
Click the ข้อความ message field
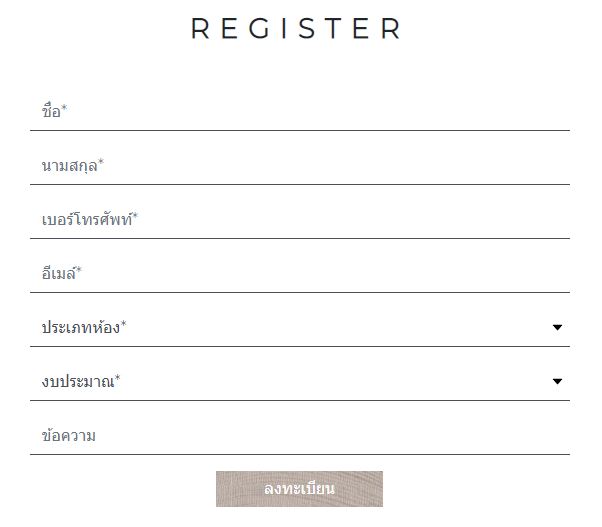[300, 436]
